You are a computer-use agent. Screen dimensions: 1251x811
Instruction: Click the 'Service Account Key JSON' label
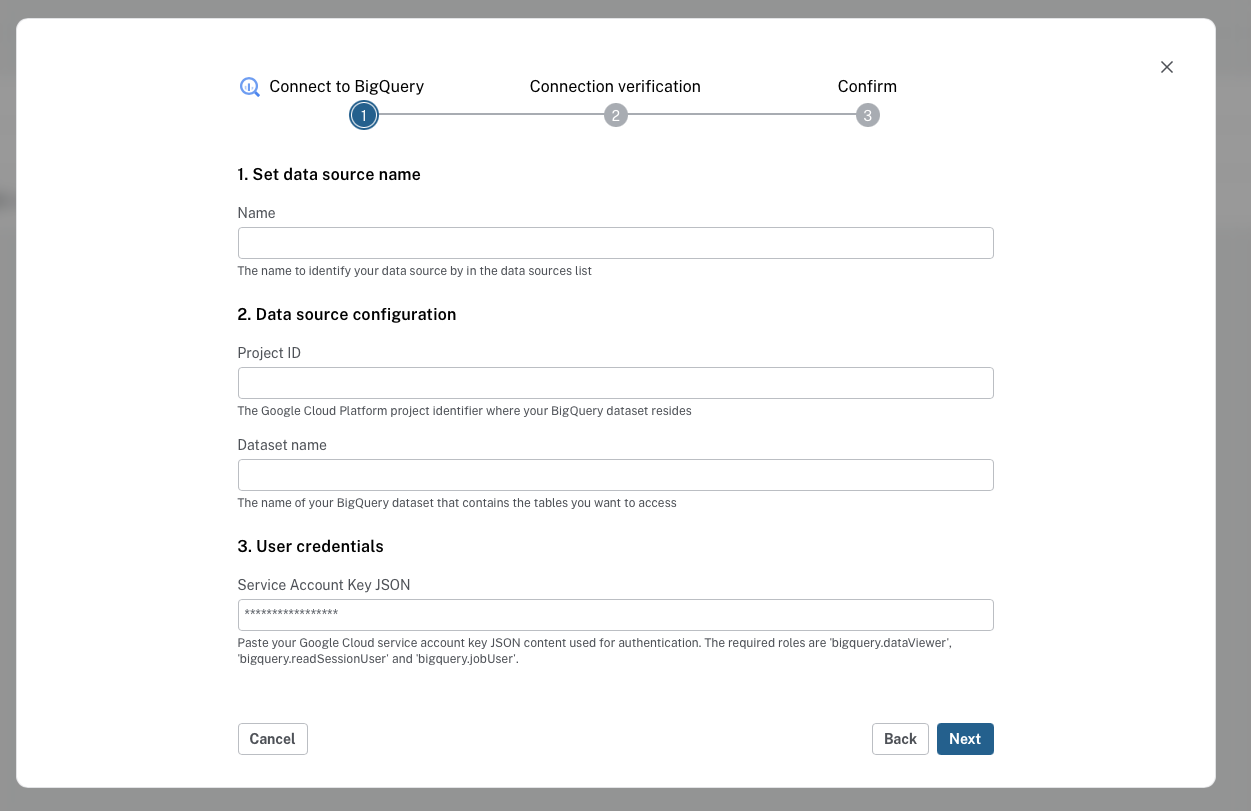(x=324, y=585)
